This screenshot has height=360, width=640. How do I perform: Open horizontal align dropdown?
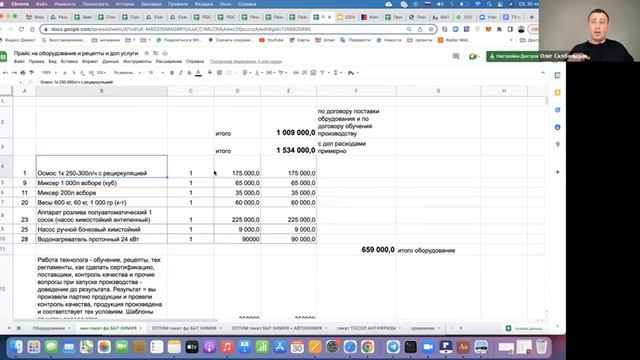click(246, 73)
